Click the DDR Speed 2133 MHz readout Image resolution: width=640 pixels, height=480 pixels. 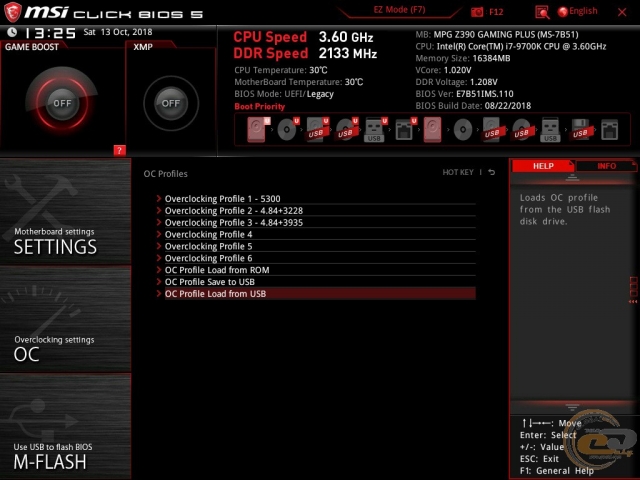pos(305,53)
